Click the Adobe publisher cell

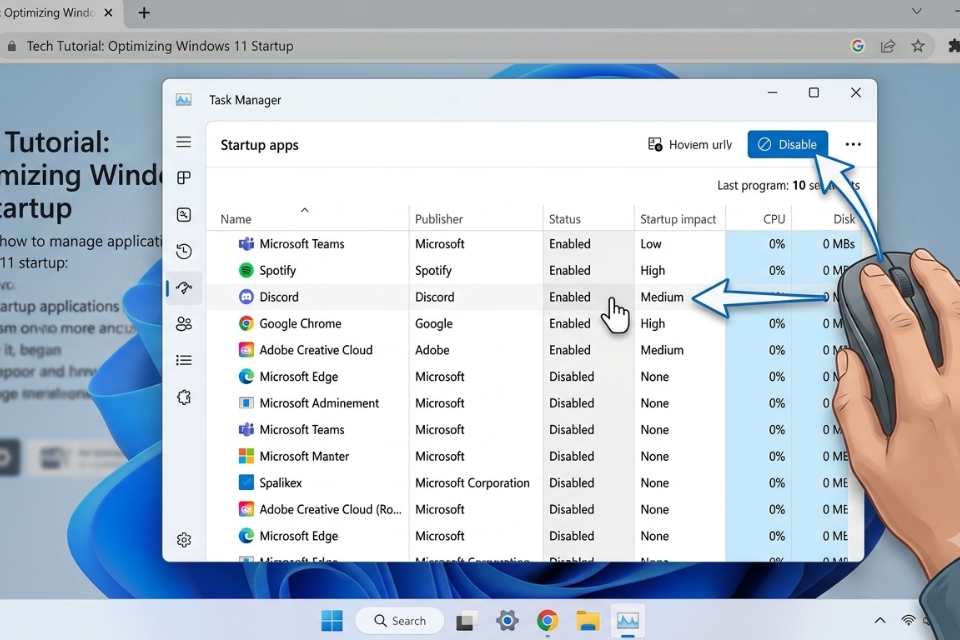(x=432, y=350)
